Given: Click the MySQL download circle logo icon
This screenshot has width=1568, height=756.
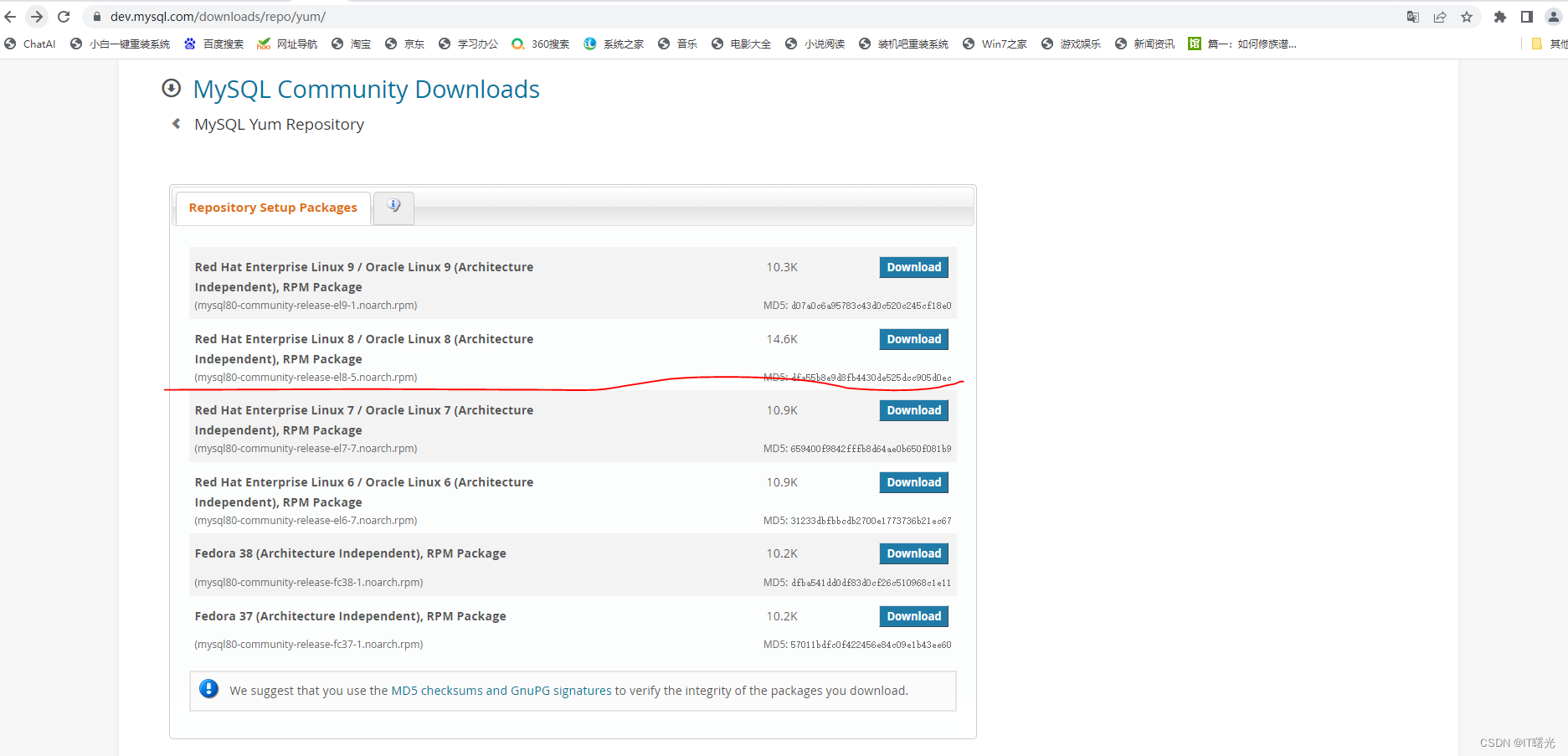Looking at the screenshot, I should pyautogui.click(x=172, y=88).
